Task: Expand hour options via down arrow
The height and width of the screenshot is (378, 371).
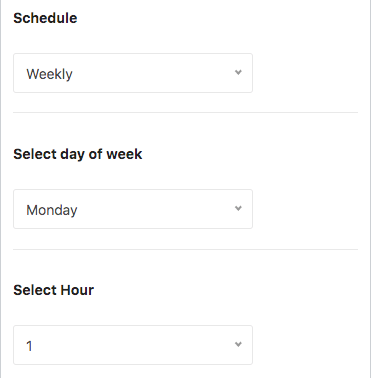Action: [238, 344]
